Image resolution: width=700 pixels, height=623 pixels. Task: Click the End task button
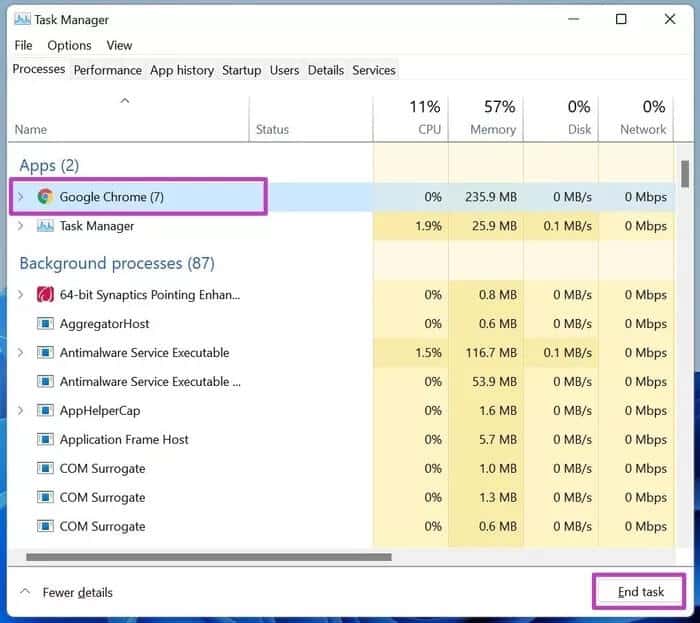640,592
